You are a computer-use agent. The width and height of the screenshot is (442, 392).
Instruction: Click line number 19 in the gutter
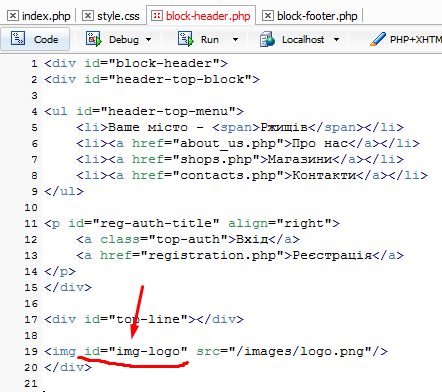click(x=31, y=351)
